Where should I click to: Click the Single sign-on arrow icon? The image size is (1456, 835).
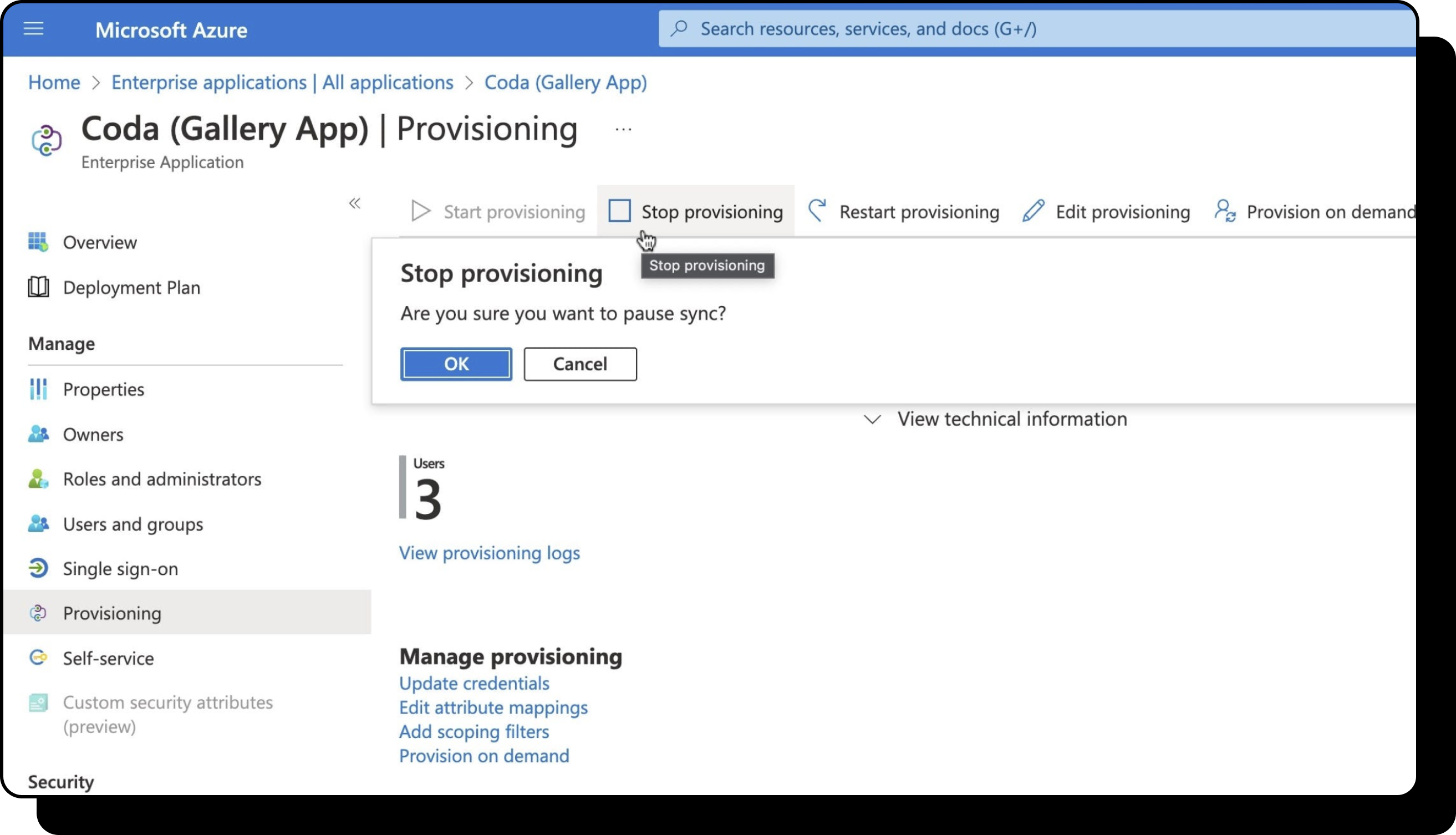point(38,568)
